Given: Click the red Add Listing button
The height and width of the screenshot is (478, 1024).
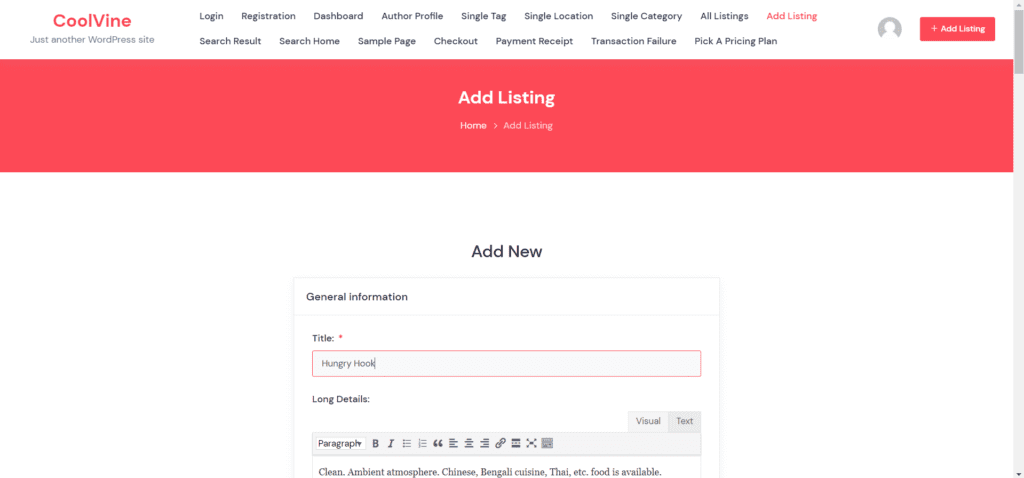Looking at the screenshot, I should [x=957, y=29].
